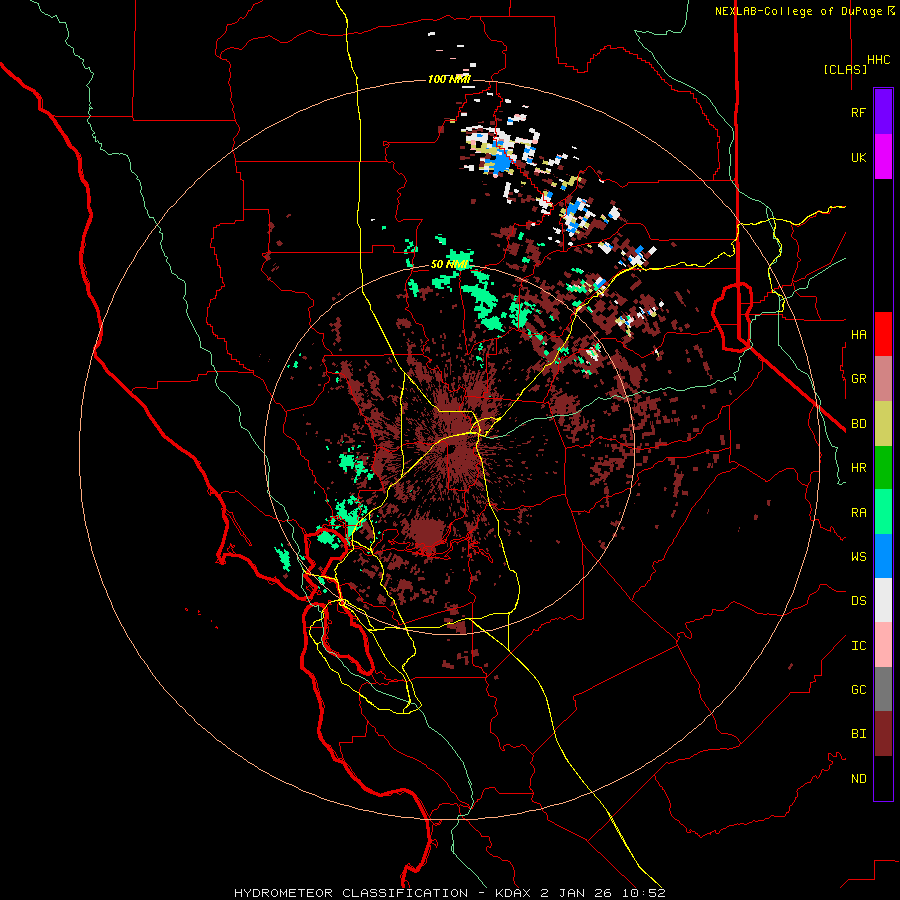Click the dark green HR legend swatch
This screenshot has height=900, width=900.
point(883,468)
